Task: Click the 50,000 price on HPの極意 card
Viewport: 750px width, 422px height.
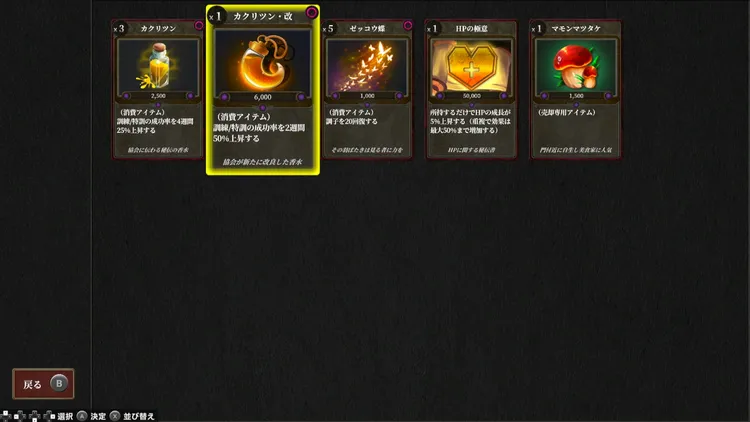Action: (x=472, y=96)
